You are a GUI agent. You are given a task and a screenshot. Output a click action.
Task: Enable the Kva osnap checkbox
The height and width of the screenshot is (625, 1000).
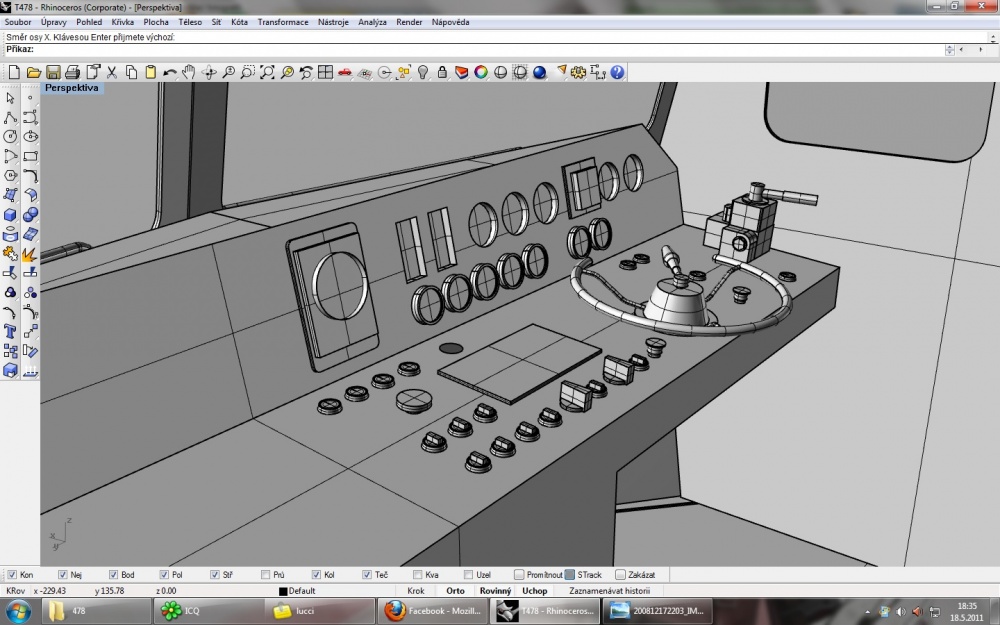click(x=418, y=575)
